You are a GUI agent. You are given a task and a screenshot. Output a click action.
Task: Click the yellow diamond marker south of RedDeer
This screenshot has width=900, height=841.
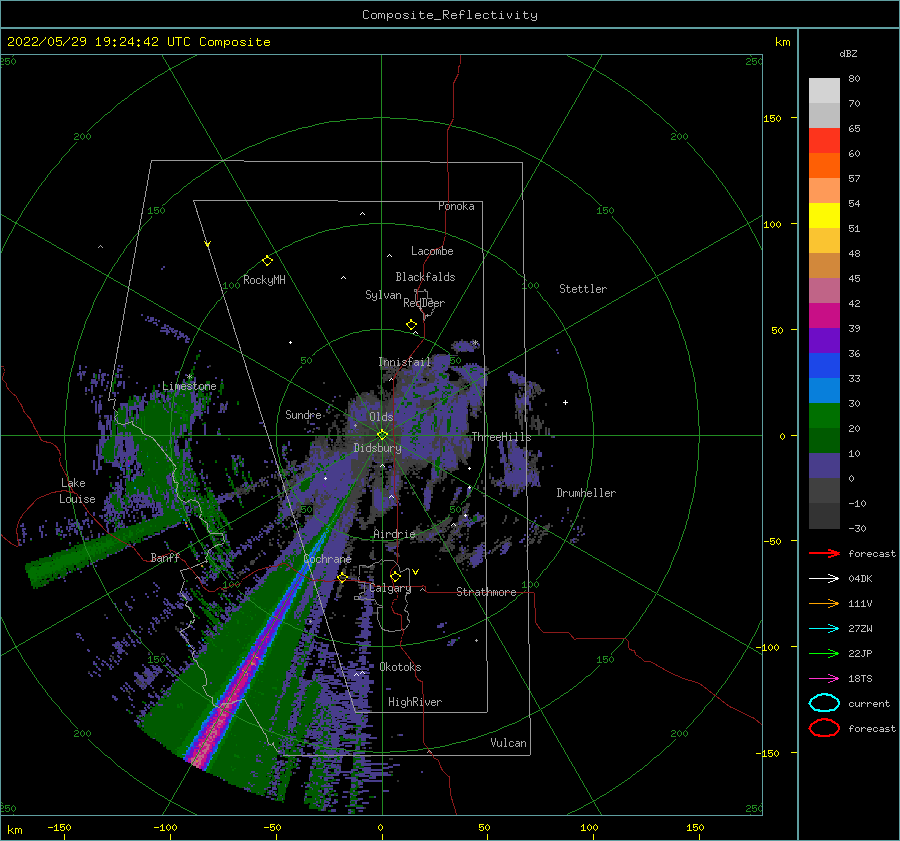411,325
